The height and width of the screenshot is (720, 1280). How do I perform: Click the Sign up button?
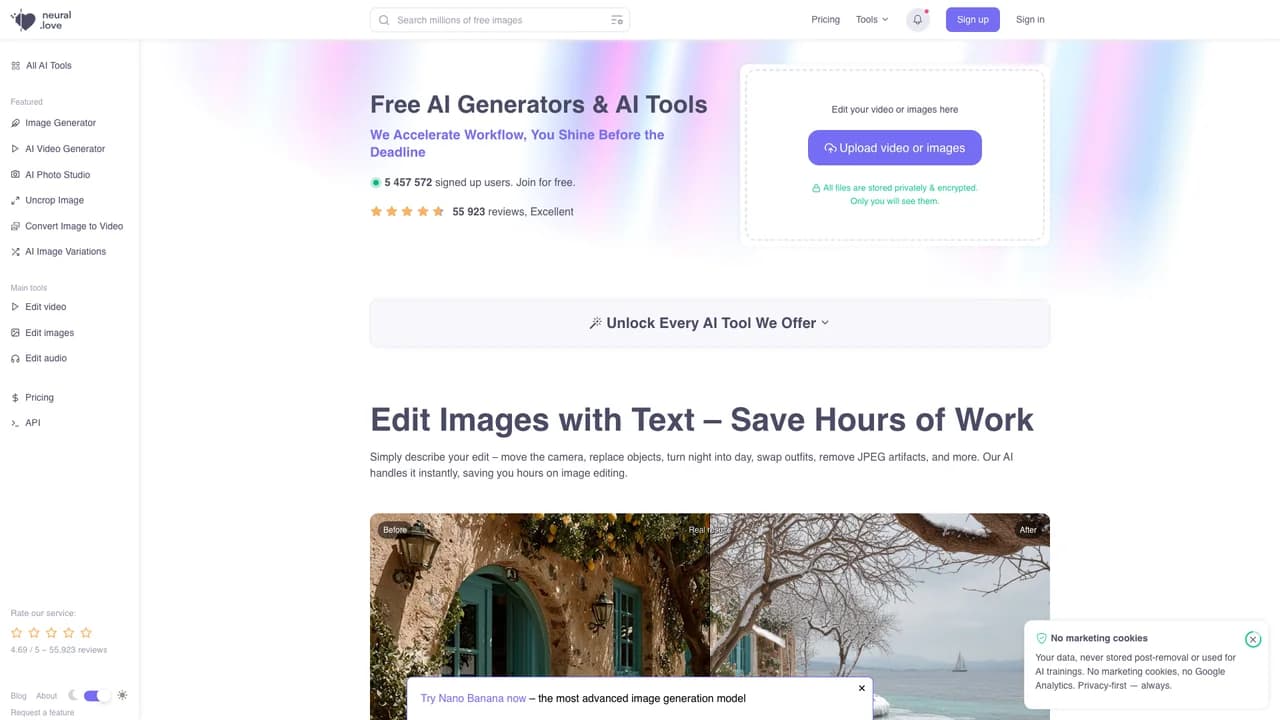point(973,20)
